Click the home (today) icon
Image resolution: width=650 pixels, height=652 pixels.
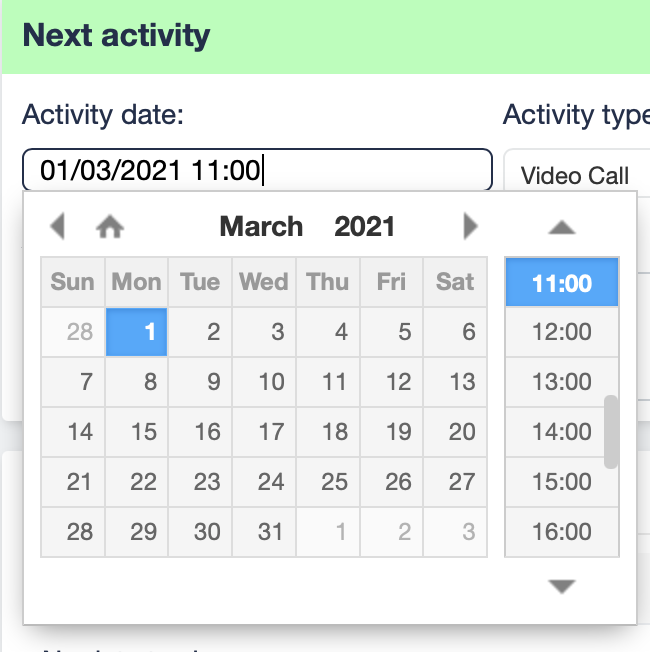(x=109, y=227)
